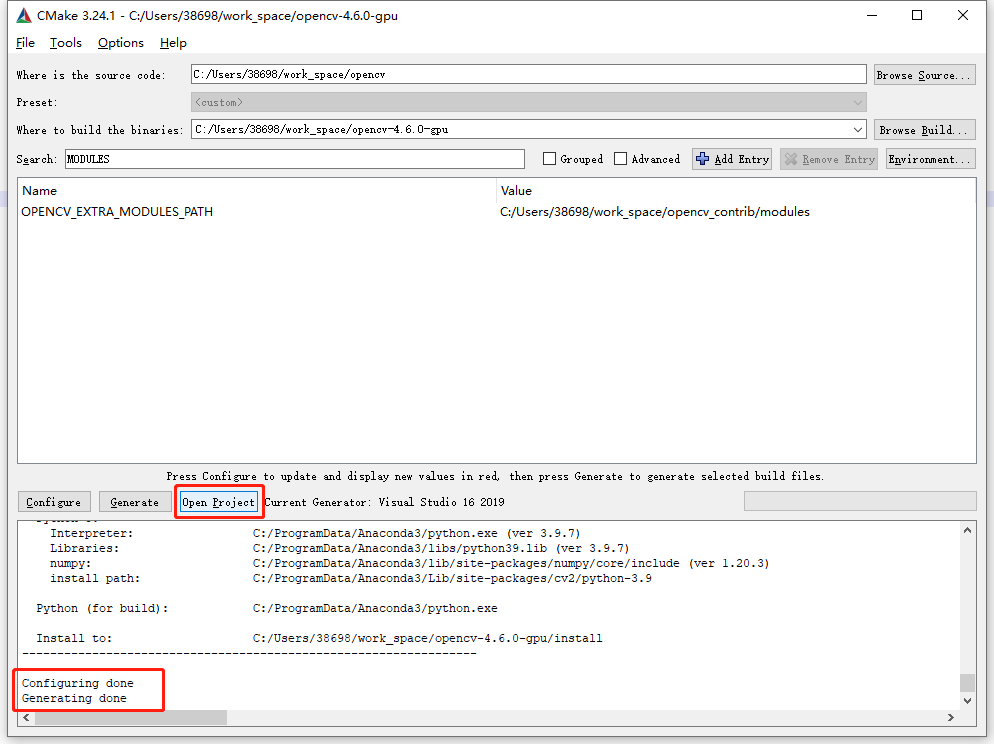Open the File menu
The height and width of the screenshot is (744, 994).
click(x=25, y=43)
